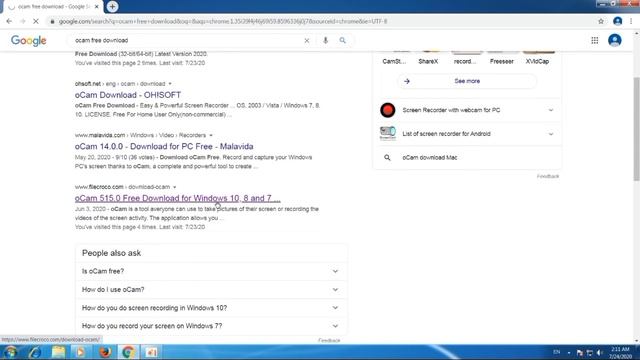Open the Google apps grid

point(595,40)
